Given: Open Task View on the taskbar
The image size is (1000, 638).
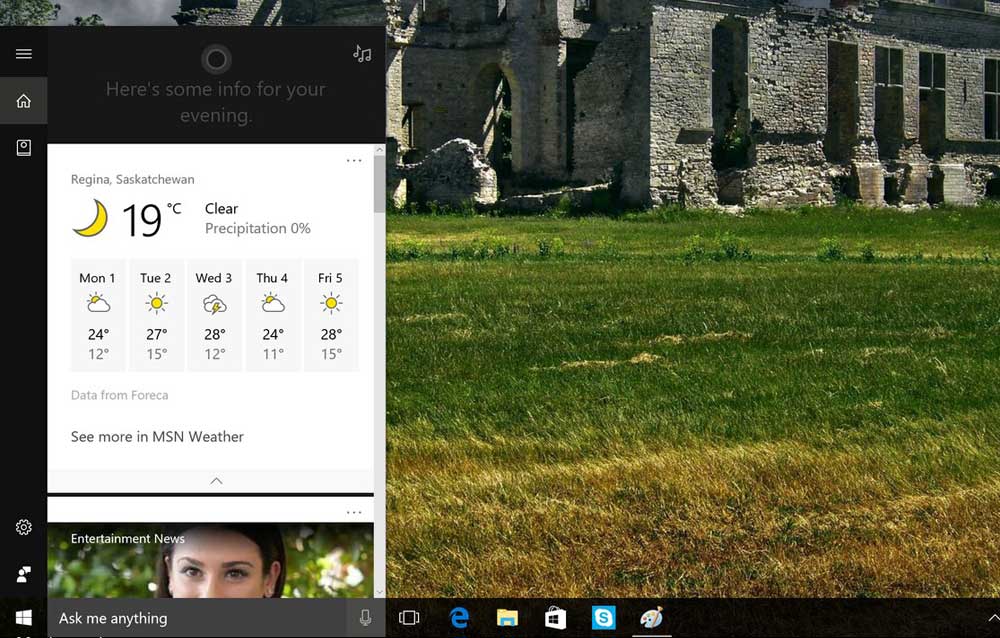Looking at the screenshot, I should (409, 618).
